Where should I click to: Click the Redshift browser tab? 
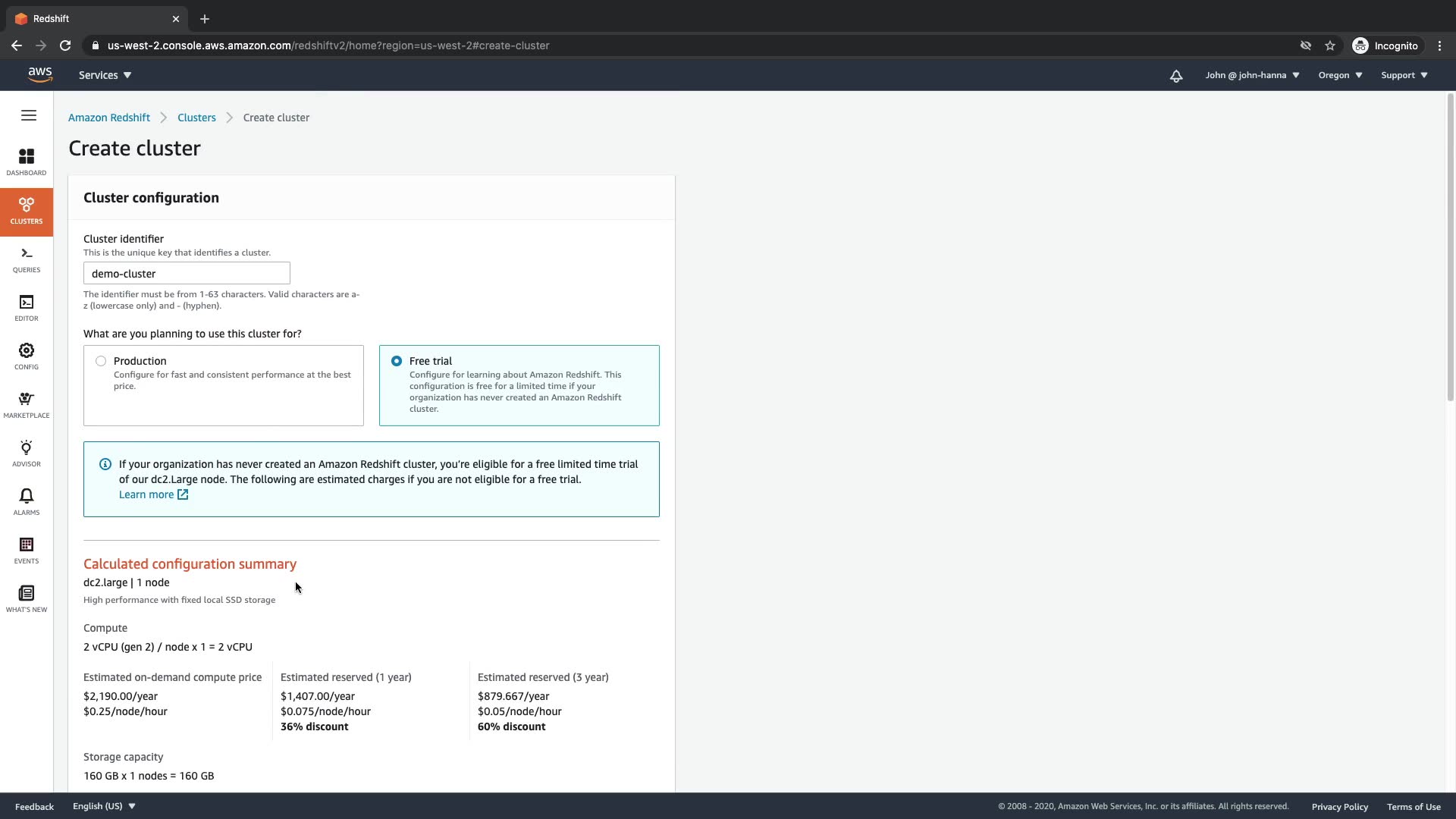91,19
